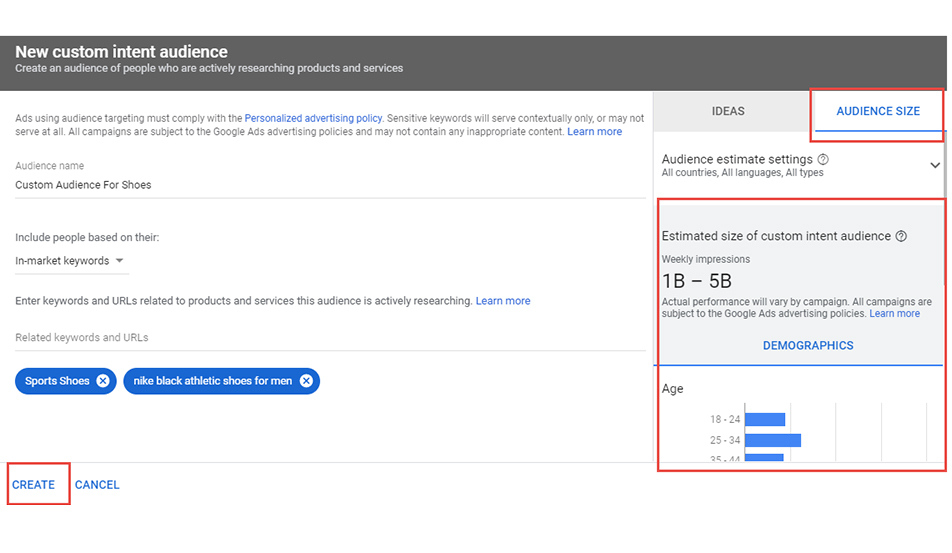This screenshot has width=952, height=553.
Task: Remove the nike black athletic shoes chip
Action: [x=307, y=381]
